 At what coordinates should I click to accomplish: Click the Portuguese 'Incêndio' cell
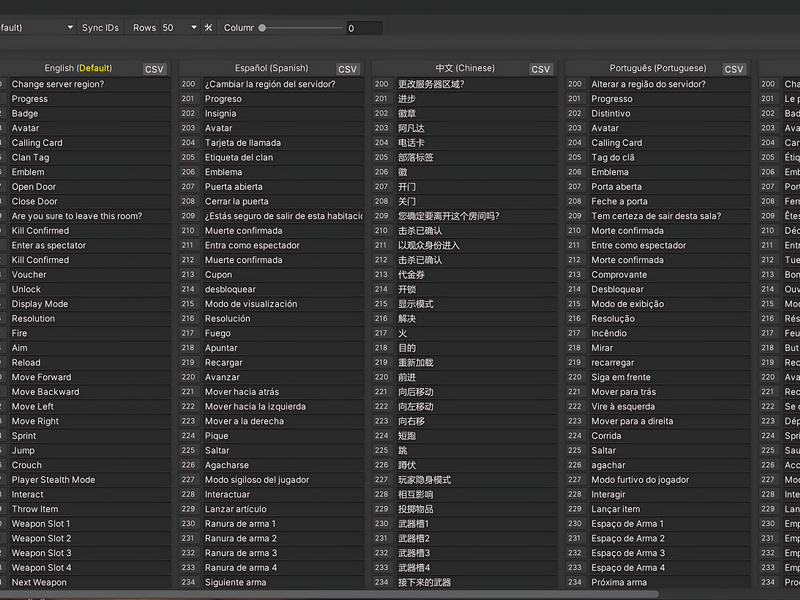tap(670, 333)
